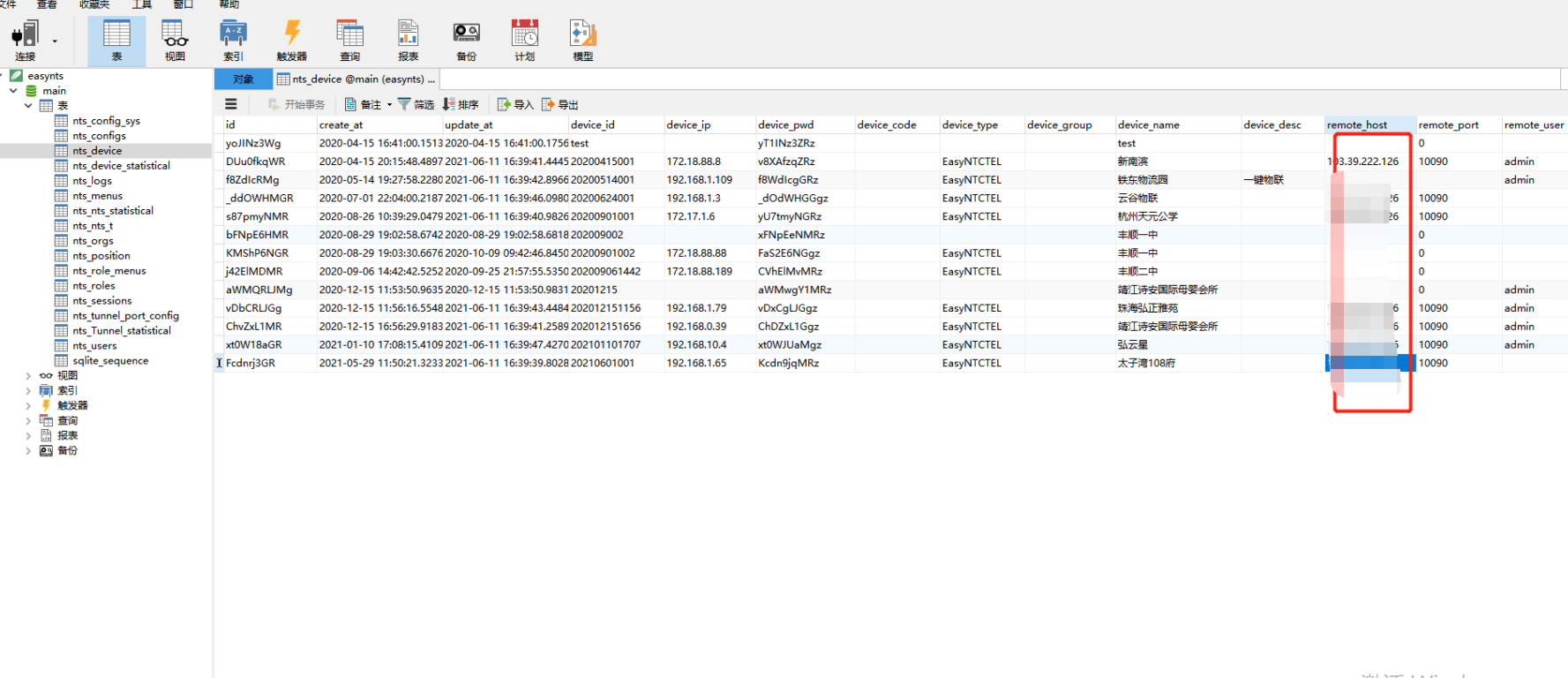Open the Trigger (触发器) toolbar icon

point(291,41)
